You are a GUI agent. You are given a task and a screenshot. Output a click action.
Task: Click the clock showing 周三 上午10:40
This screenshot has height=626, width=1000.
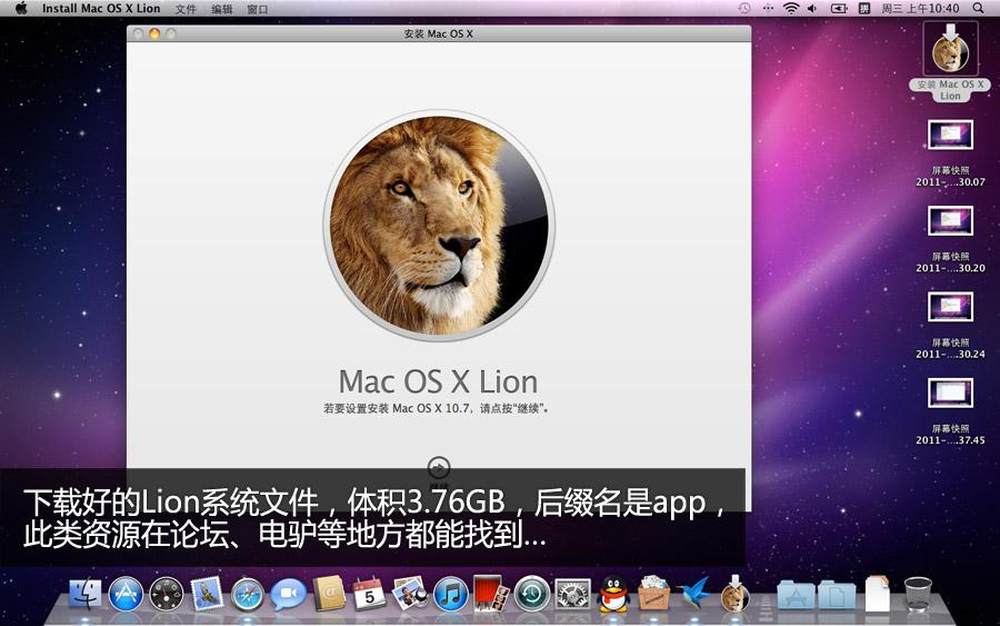point(920,8)
